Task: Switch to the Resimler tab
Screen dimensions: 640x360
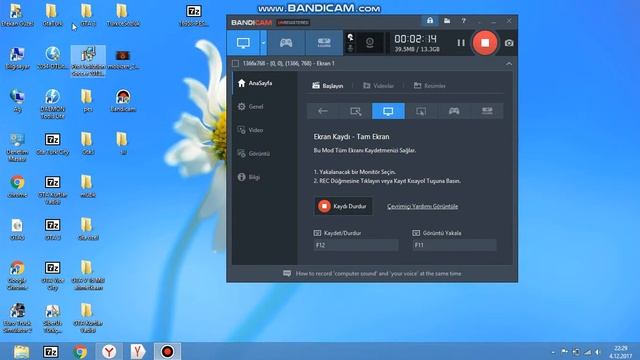Action: pyautogui.click(x=429, y=86)
